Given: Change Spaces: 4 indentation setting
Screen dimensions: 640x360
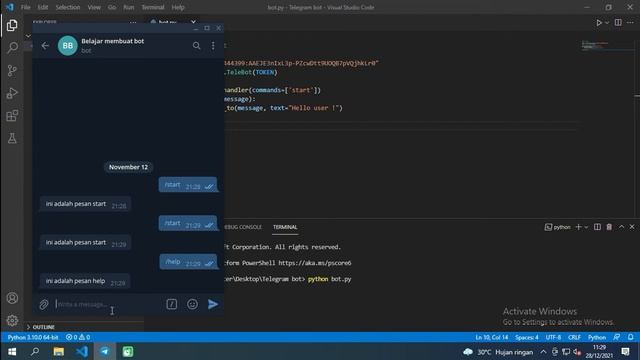Looking at the screenshot, I should [527, 337].
